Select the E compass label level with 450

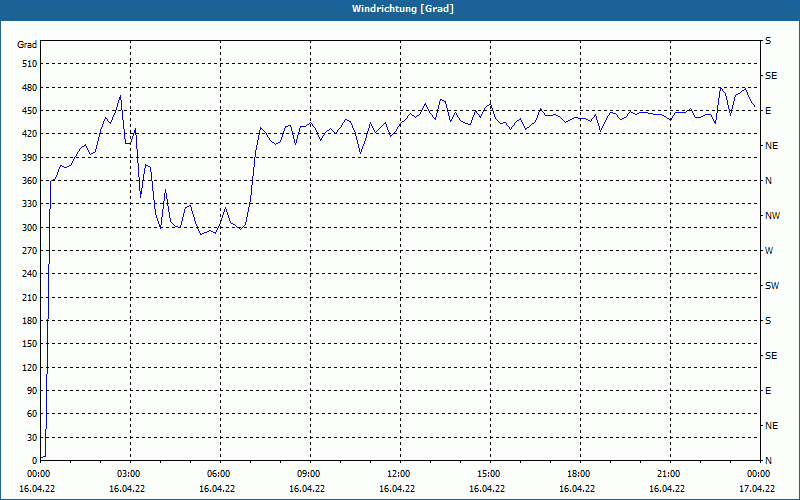[x=768, y=111]
